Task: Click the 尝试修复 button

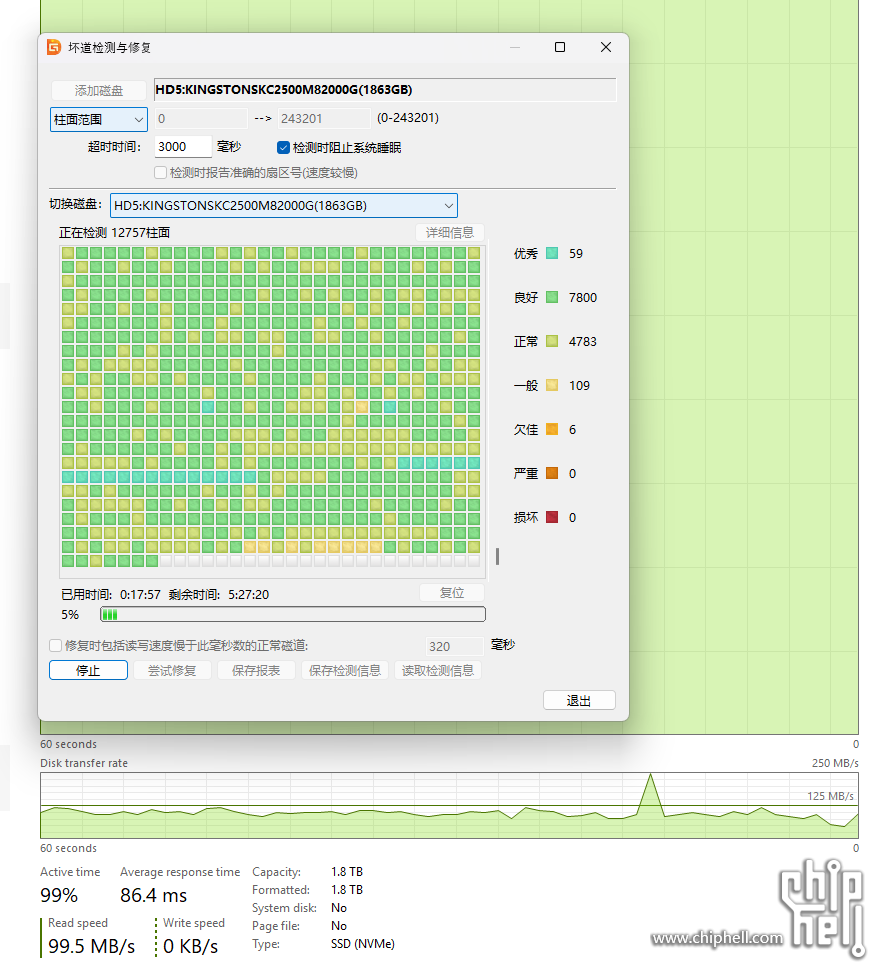Action: (172, 670)
